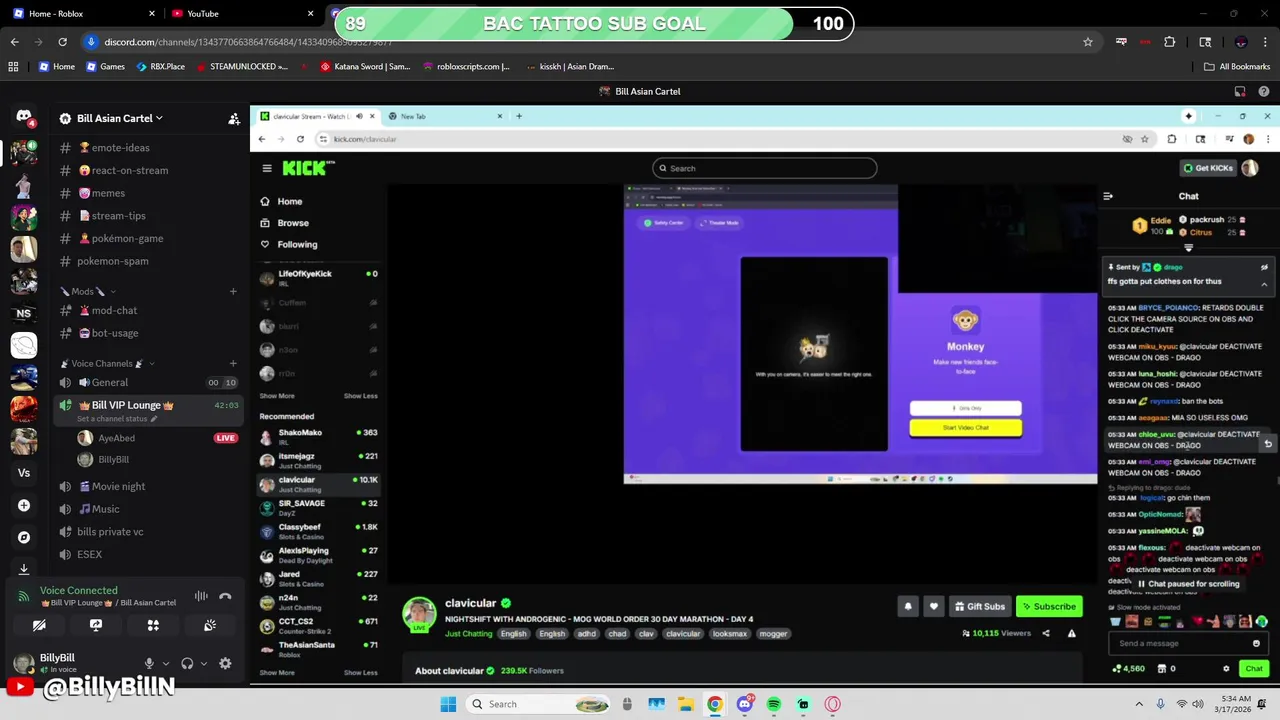Open the memes text channel
The width and height of the screenshot is (1280, 720).
148,193
